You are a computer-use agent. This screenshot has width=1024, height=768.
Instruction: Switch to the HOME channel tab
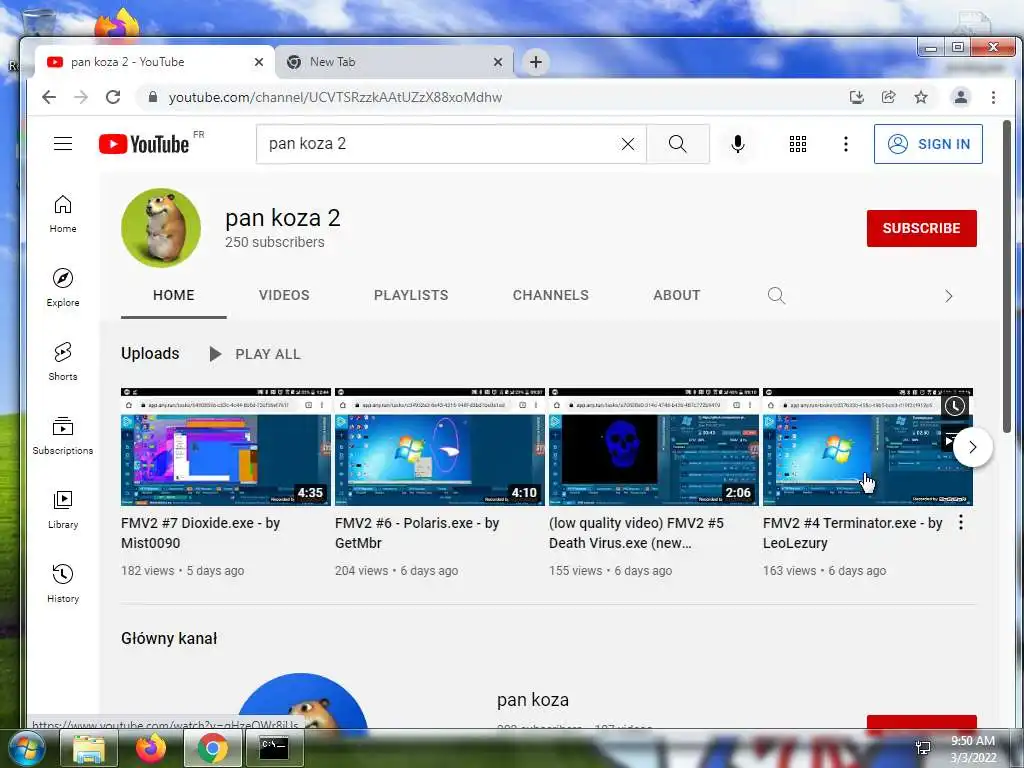click(x=174, y=295)
